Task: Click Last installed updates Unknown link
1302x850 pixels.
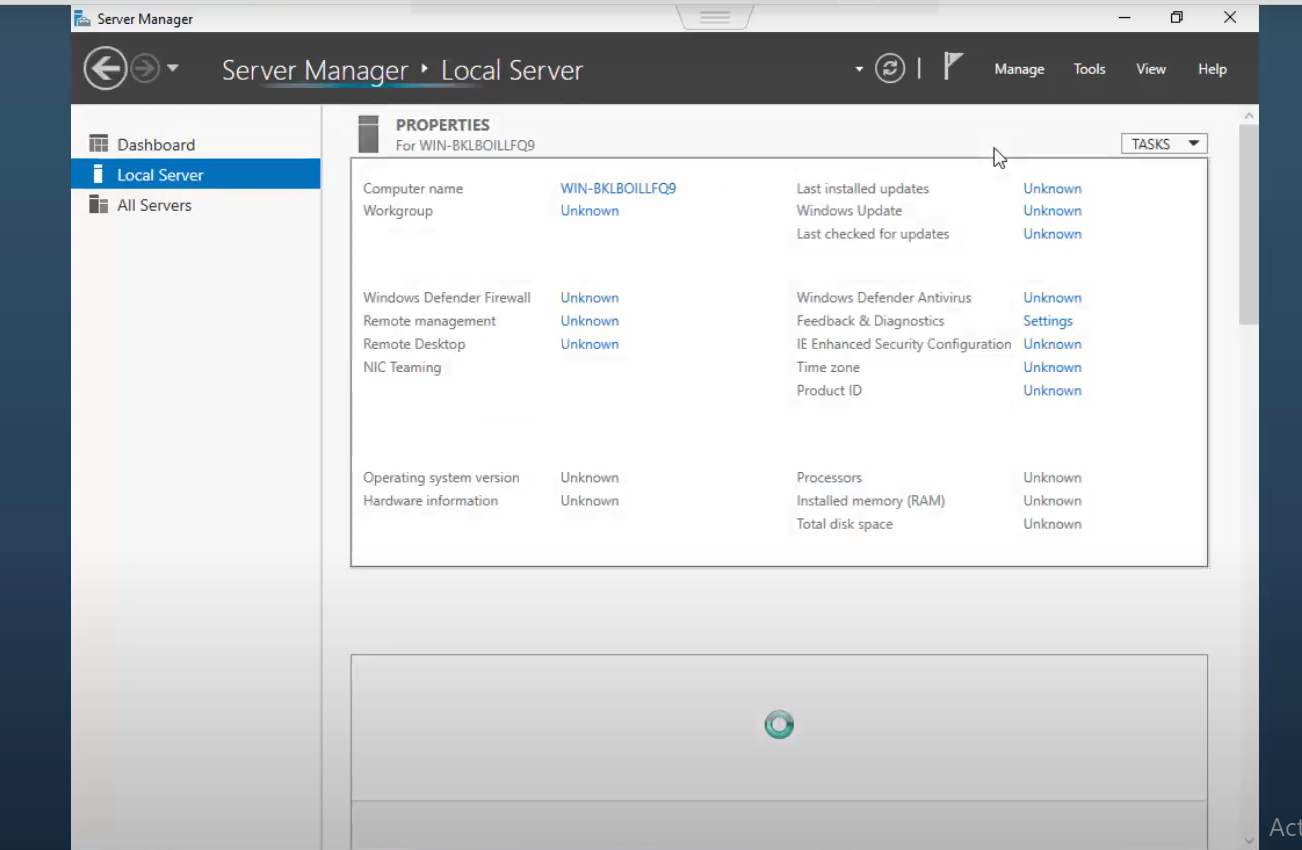Action: pyautogui.click(x=1052, y=188)
